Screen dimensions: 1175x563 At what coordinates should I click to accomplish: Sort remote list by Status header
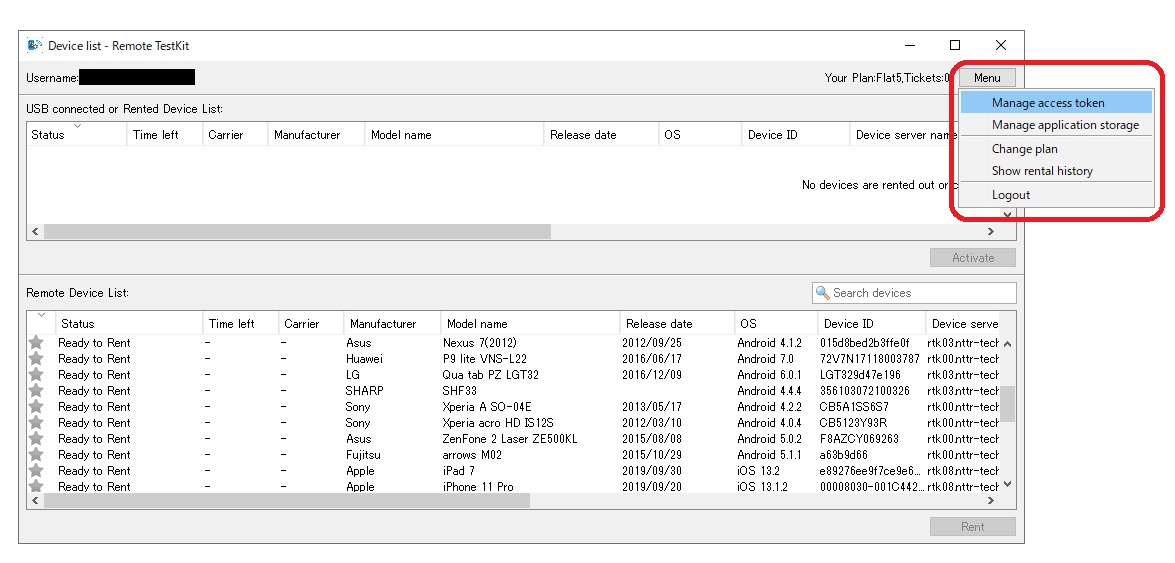129,324
